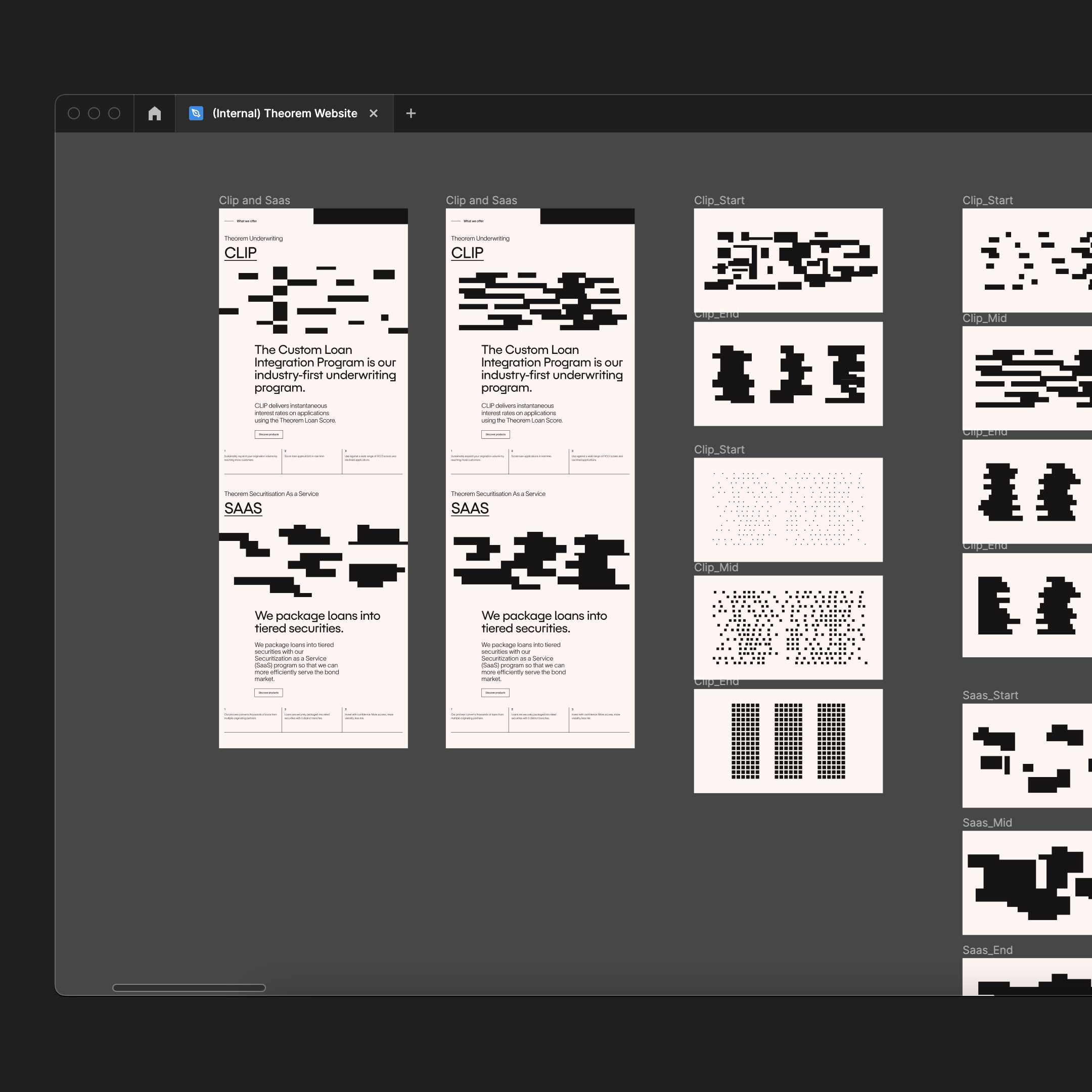The image size is (1092, 1092).
Task: Click the SAAS heading in the first frame
Action: (243, 508)
